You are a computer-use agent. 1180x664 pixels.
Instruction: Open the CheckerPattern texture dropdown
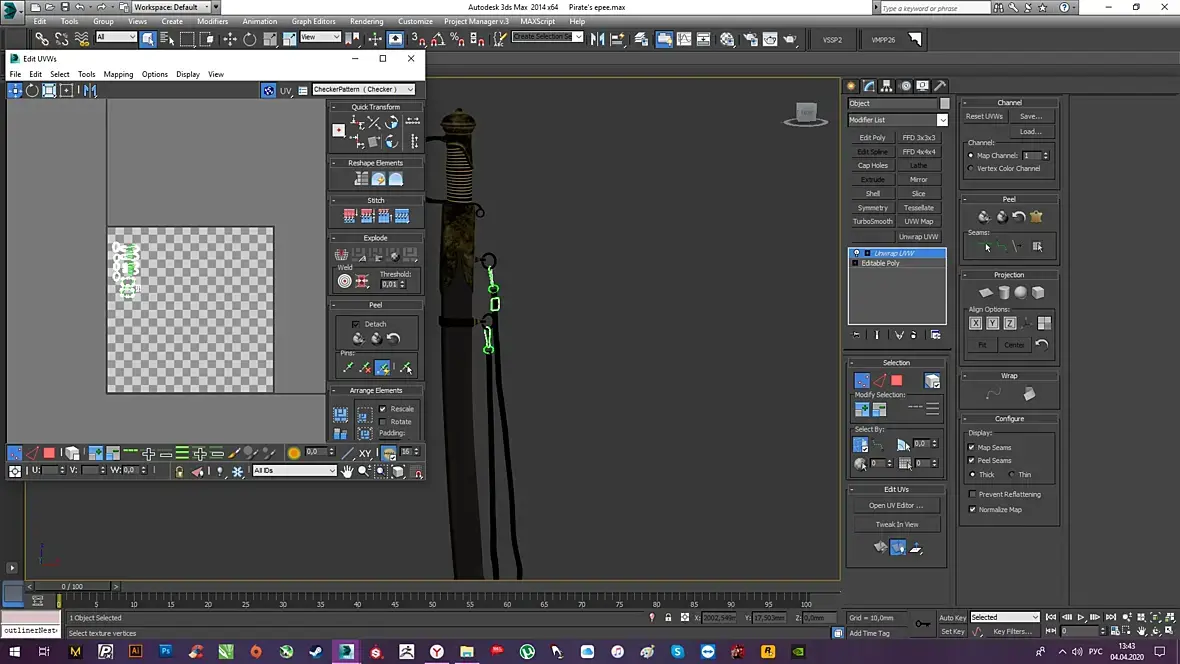pos(364,90)
